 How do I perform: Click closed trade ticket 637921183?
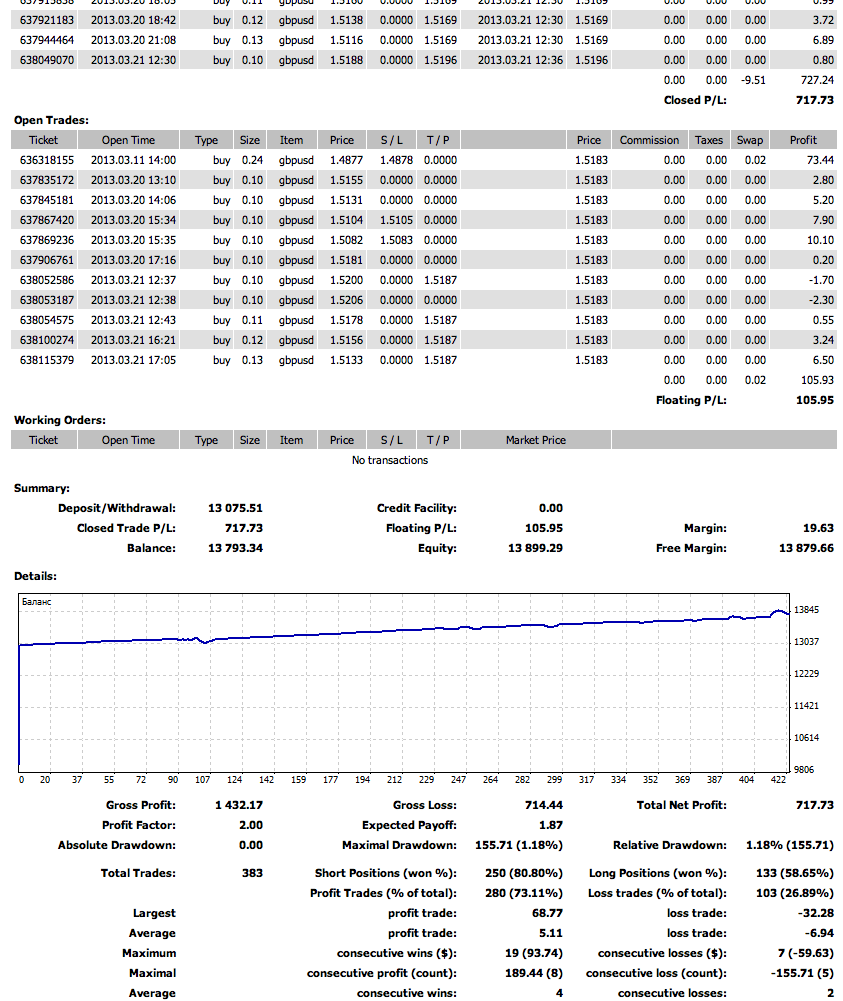tap(47, 20)
